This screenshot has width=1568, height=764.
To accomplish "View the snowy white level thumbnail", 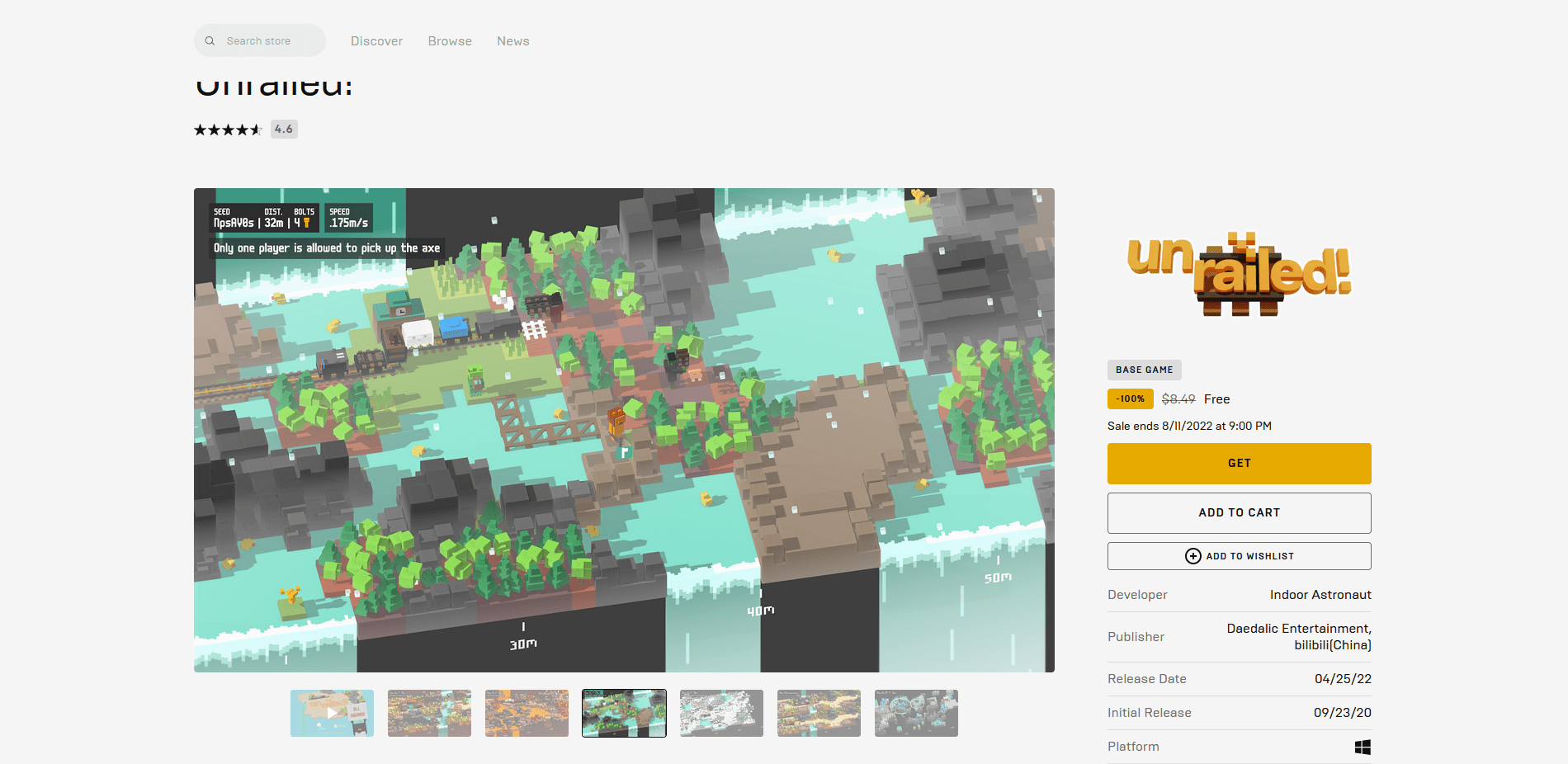I will click(721, 713).
